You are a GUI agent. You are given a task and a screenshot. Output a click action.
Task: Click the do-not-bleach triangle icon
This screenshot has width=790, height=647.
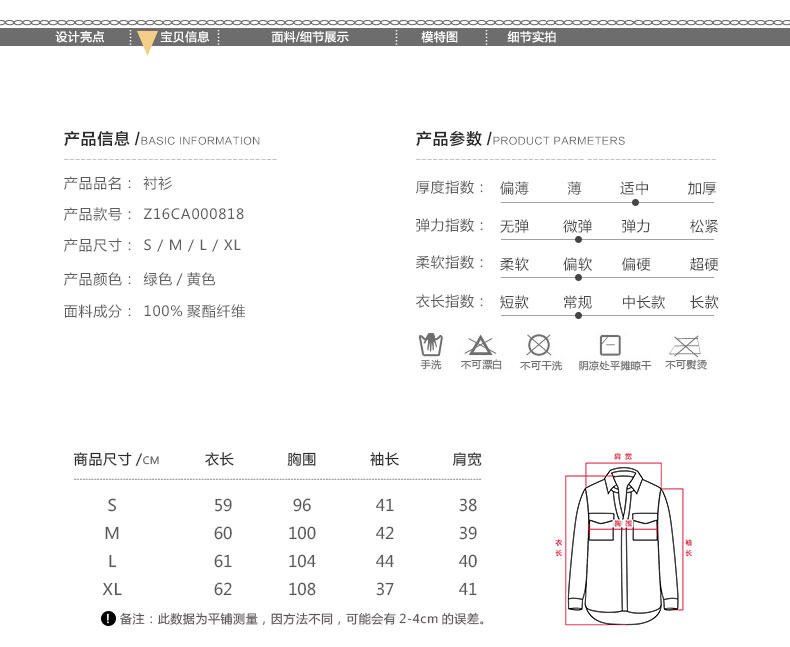tap(480, 346)
